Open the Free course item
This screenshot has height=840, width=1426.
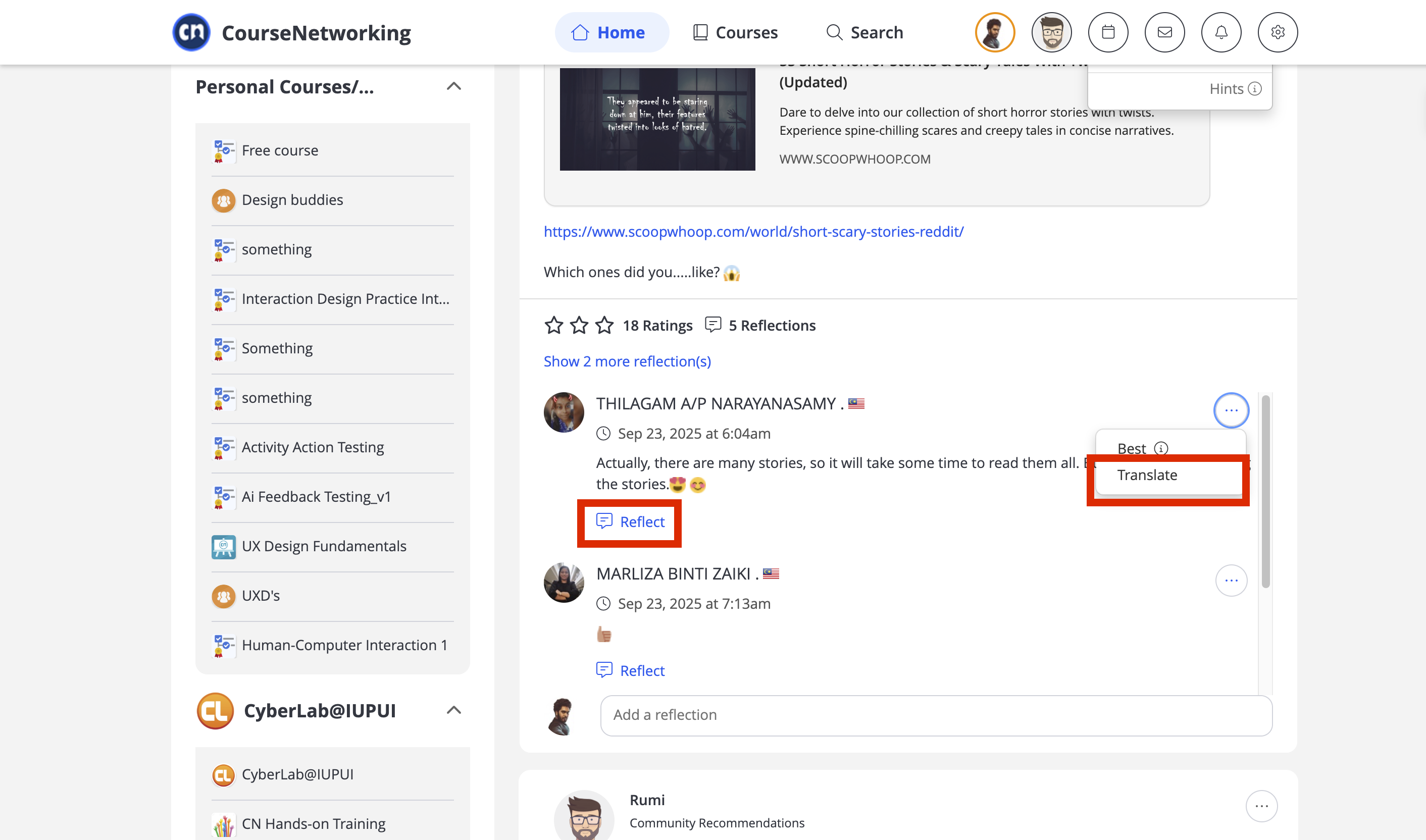point(333,150)
